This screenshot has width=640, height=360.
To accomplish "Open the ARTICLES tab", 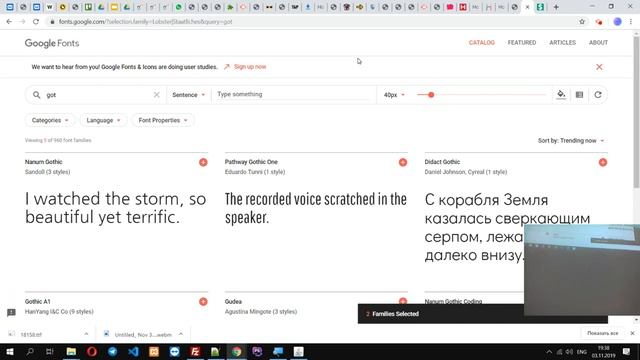I will pyautogui.click(x=562, y=42).
